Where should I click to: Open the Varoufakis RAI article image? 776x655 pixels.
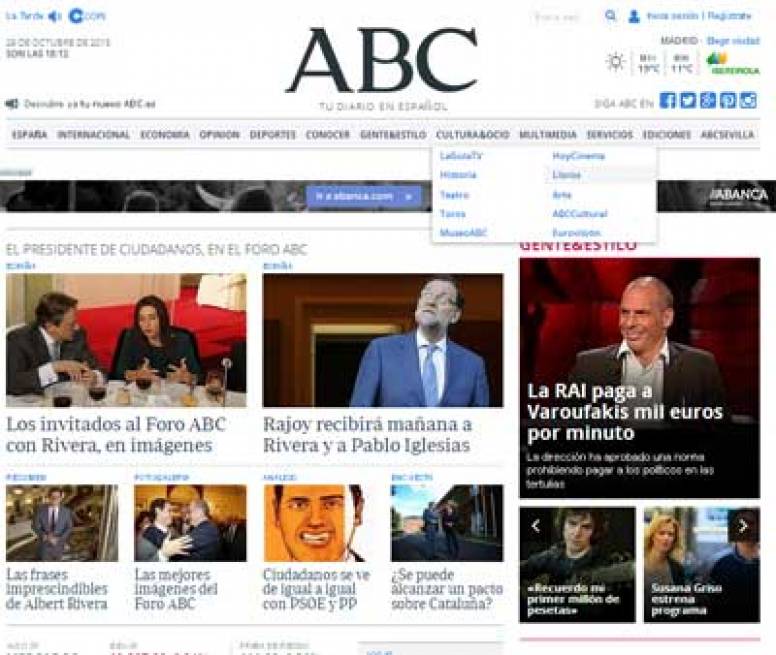click(639, 377)
